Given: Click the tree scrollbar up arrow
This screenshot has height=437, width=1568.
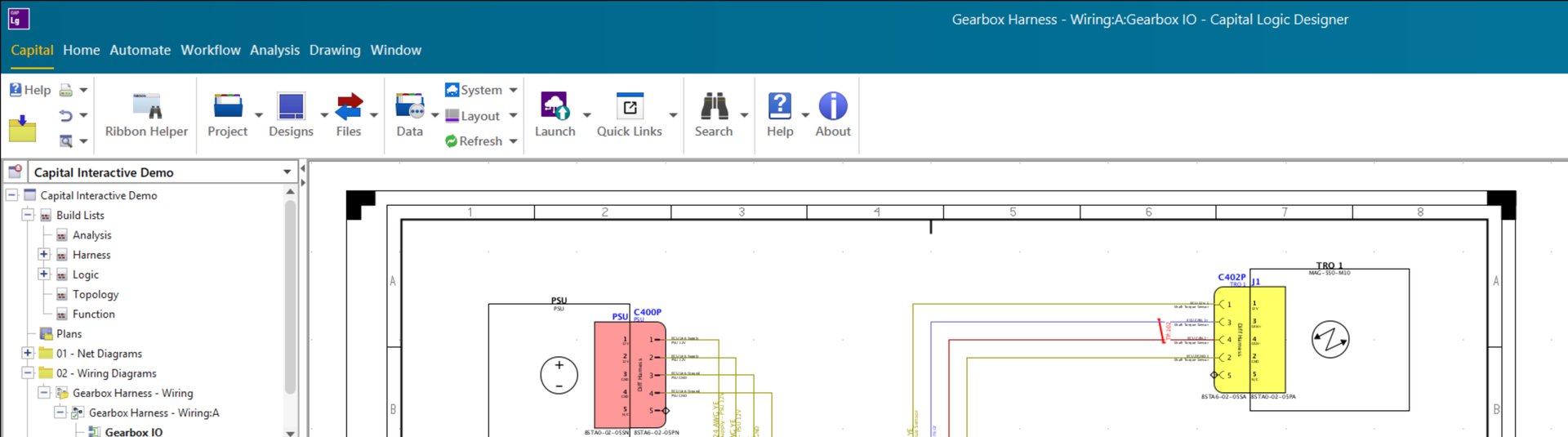Looking at the screenshot, I should pos(290,191).
